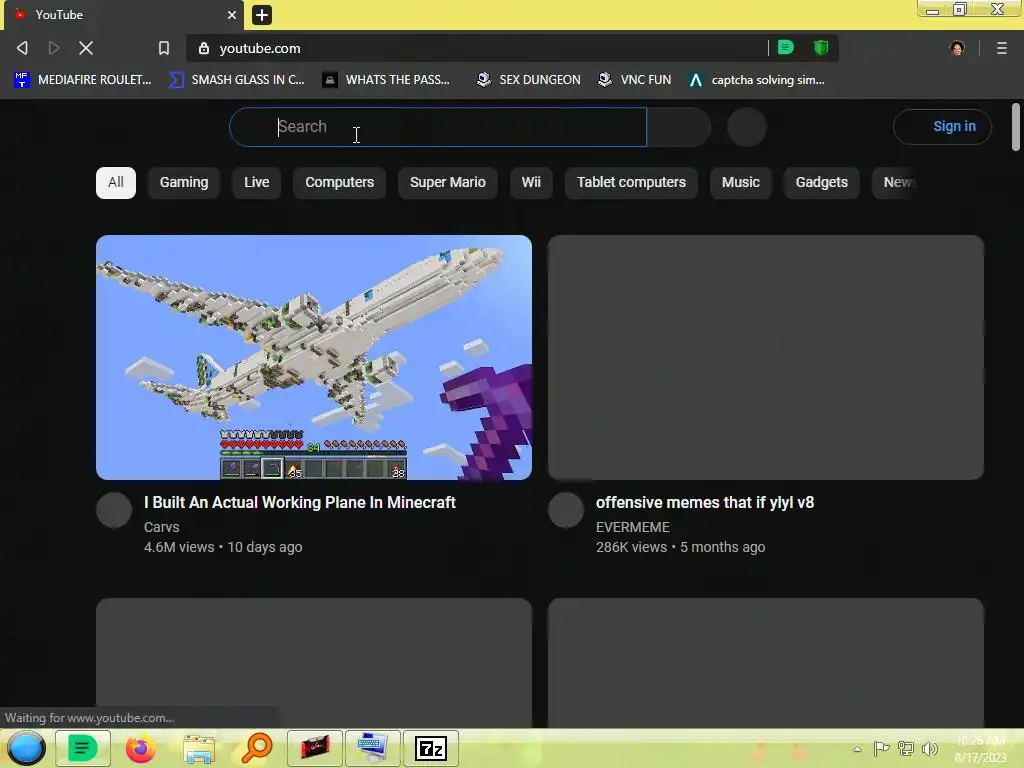
Task: Open the green chat app in taskbar
Action: click(x=82, y=748)
